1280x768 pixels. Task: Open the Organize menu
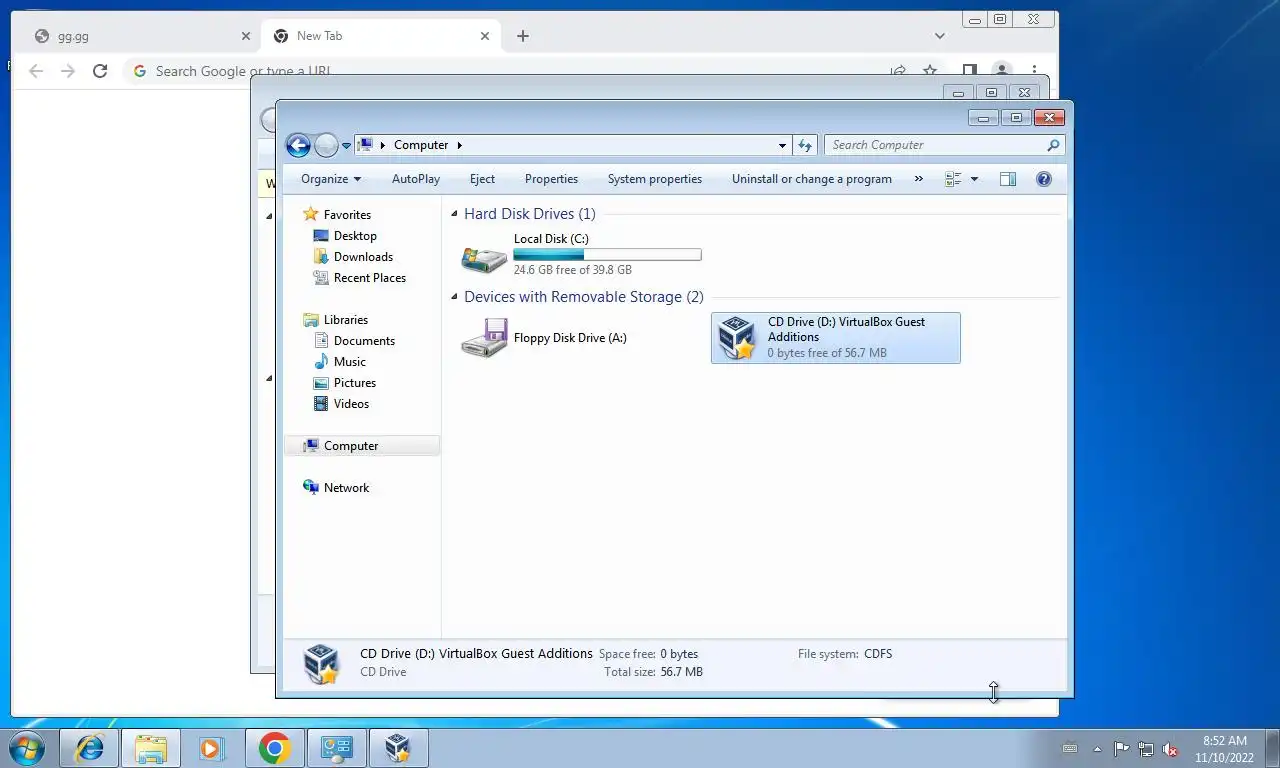(x=331, y=179)
